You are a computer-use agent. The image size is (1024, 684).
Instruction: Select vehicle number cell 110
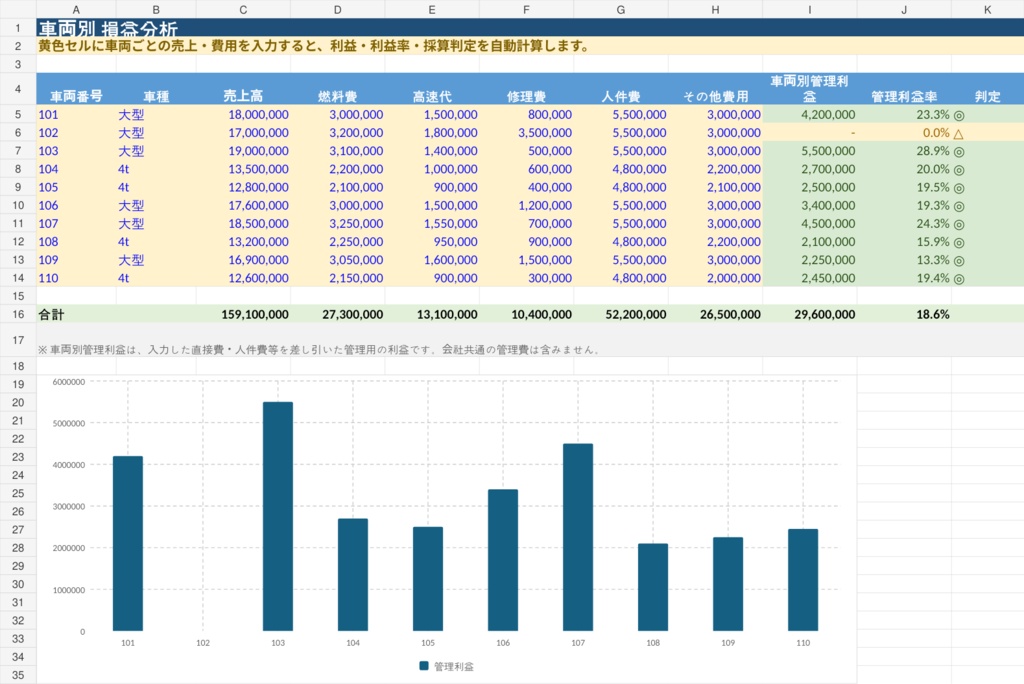(x=76, y=278)
